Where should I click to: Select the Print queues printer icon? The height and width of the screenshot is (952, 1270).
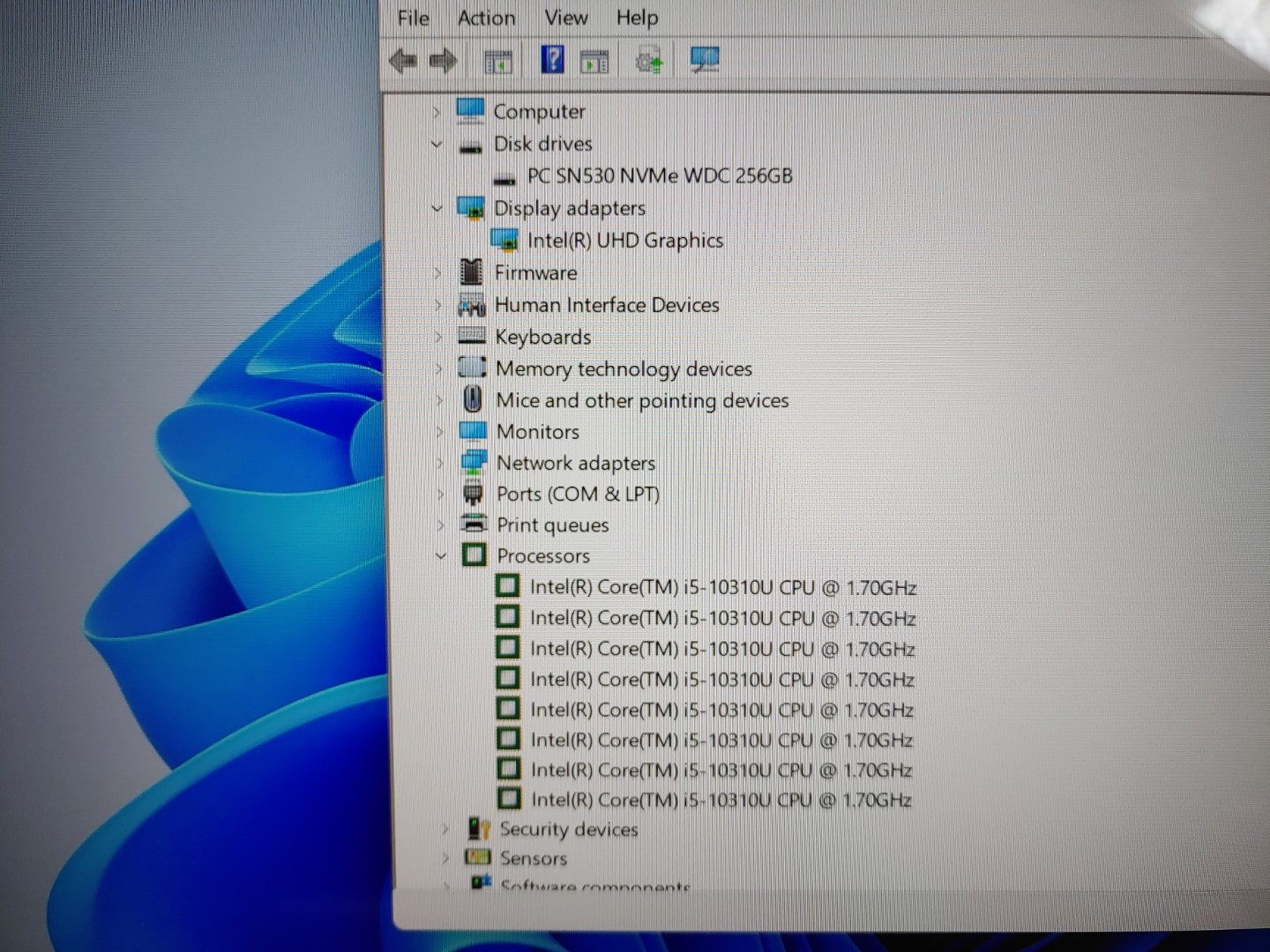[474, 524]
